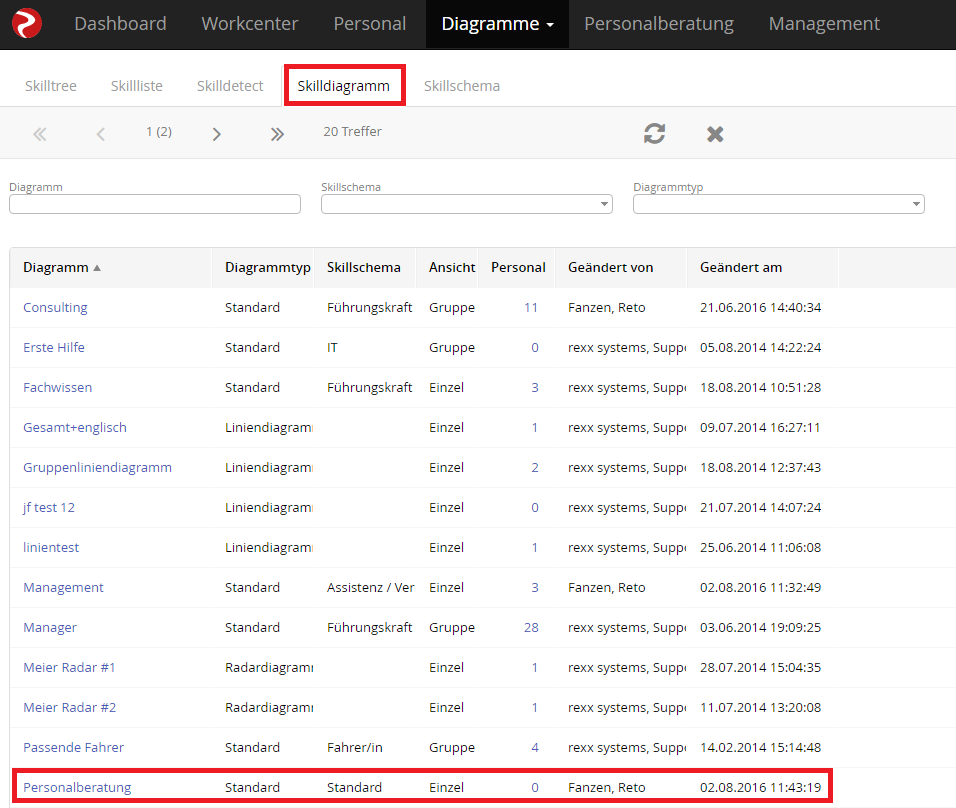The image size is (956, 808).
Task: Refresh the diagram list
Action: click(654, 134)
